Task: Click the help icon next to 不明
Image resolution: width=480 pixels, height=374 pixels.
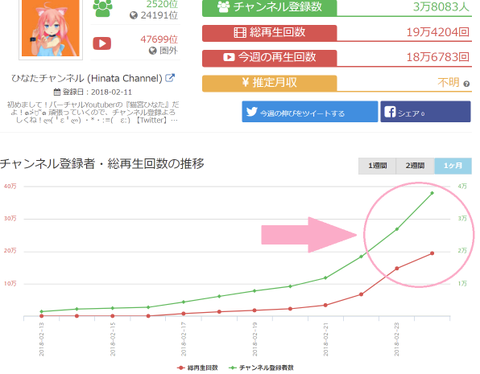Action: tap(467, 84)
